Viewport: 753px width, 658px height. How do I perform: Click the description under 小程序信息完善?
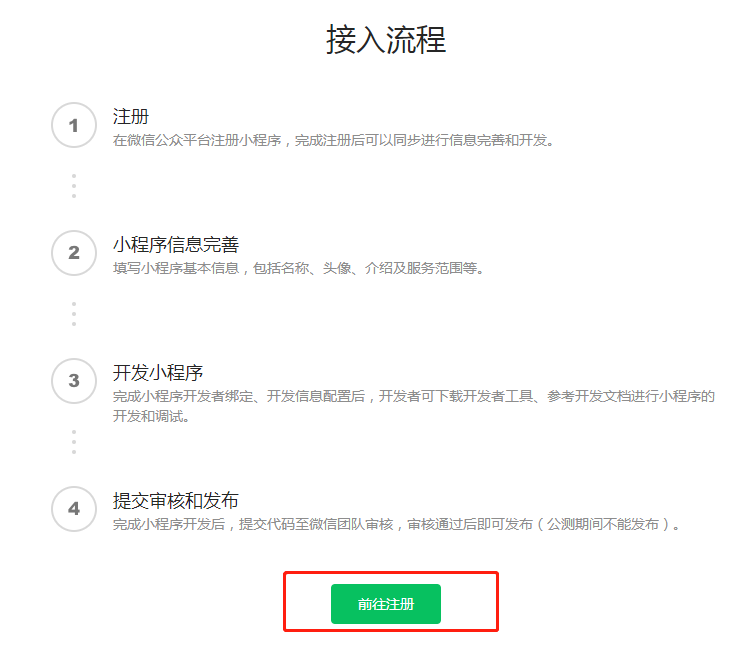[x=298, y=269]
